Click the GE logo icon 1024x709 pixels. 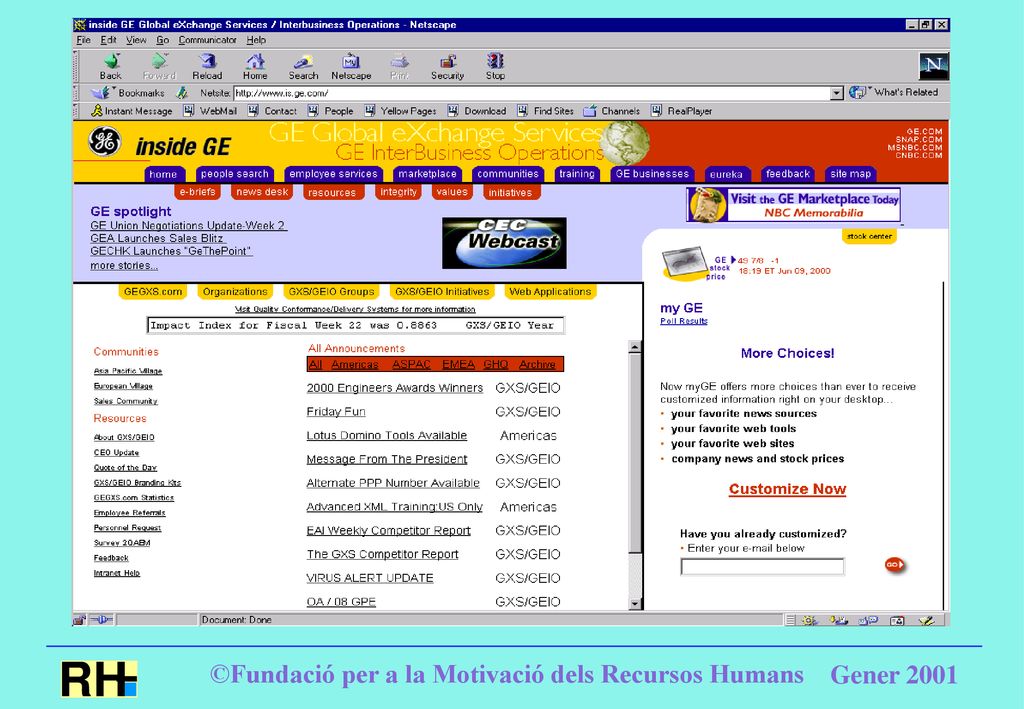coord(105,141)
